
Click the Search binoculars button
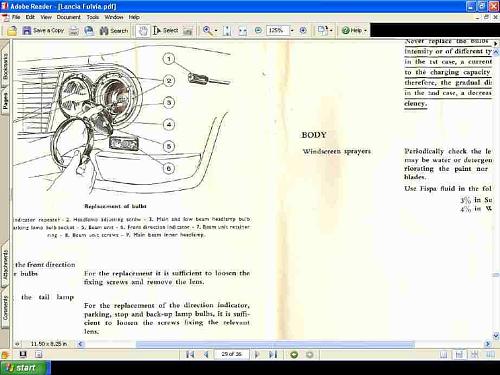click(x=114, y=31)
